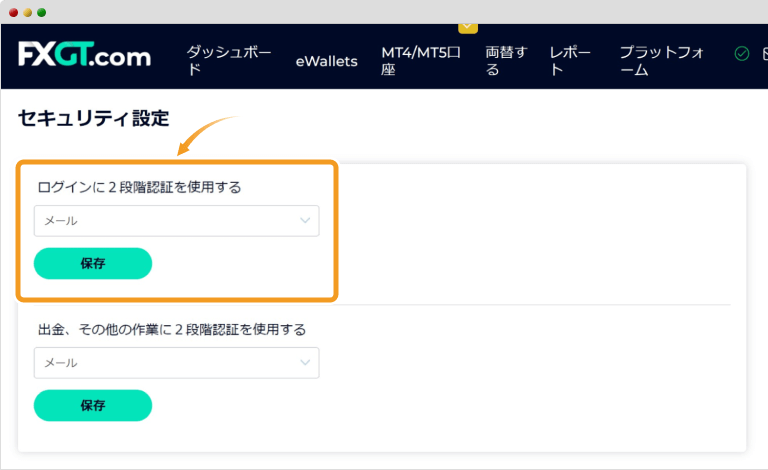Click the FXGT.com logo
Screen dimensions: 768x470
point(84,54)
